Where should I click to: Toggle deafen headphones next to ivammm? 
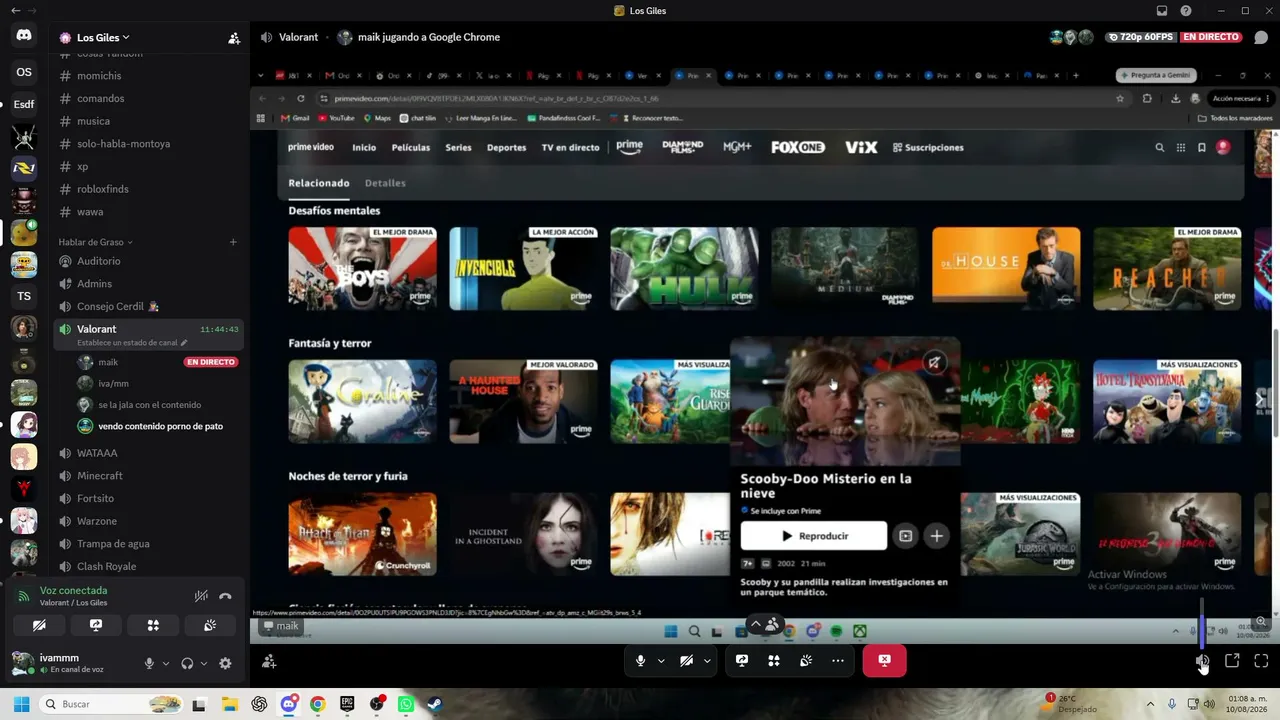click(x=187, y=663)
